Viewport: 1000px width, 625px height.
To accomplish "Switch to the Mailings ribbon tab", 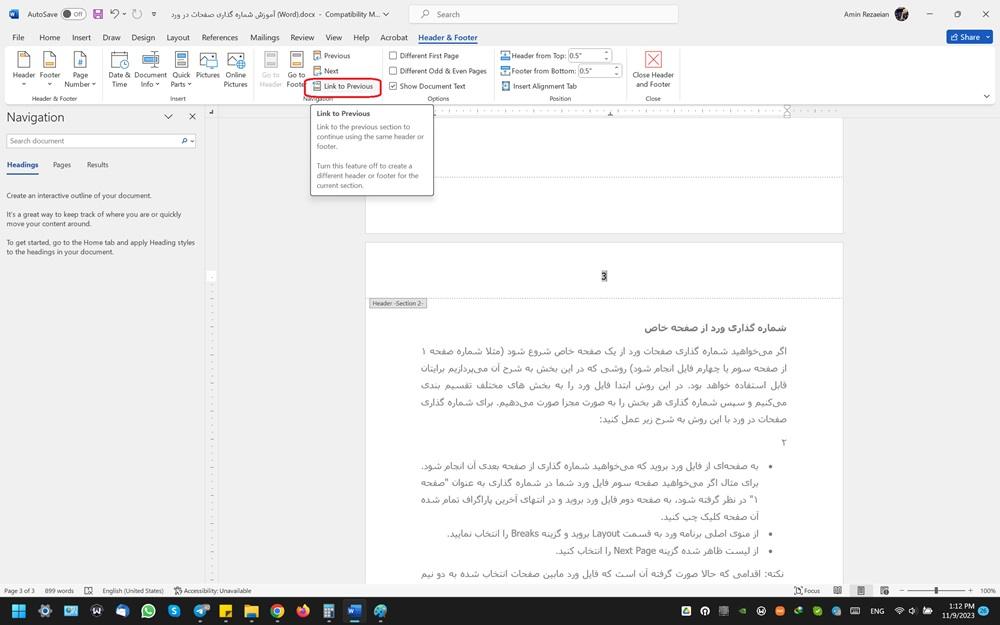I will [264, 37].
